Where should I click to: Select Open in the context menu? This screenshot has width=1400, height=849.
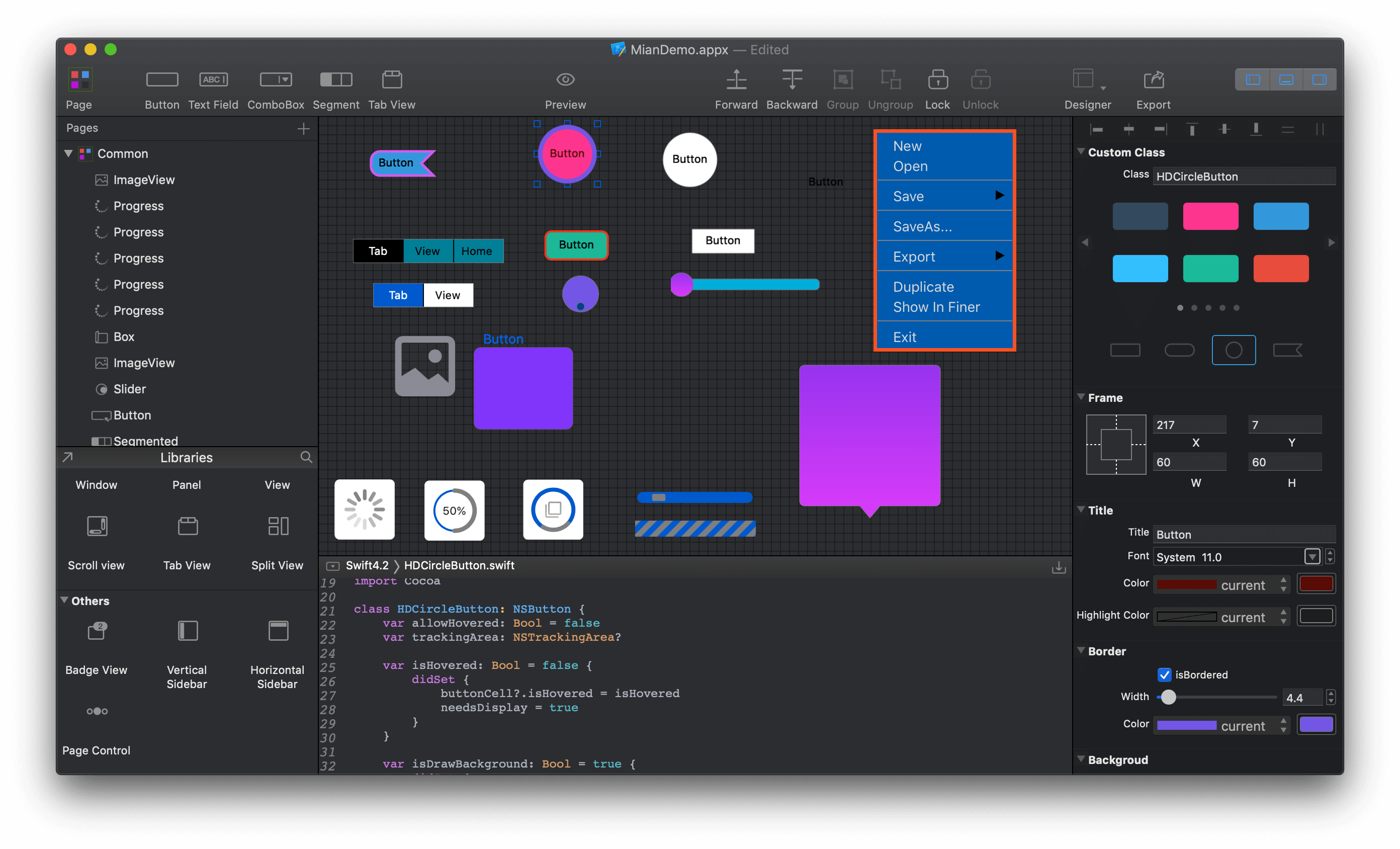910,166
